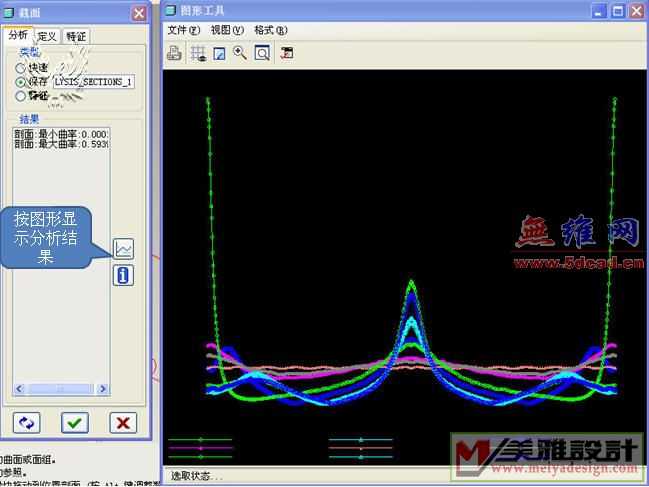649x487 pixels.
Task: Click the analysis name input field
Action: coord(94,82)
